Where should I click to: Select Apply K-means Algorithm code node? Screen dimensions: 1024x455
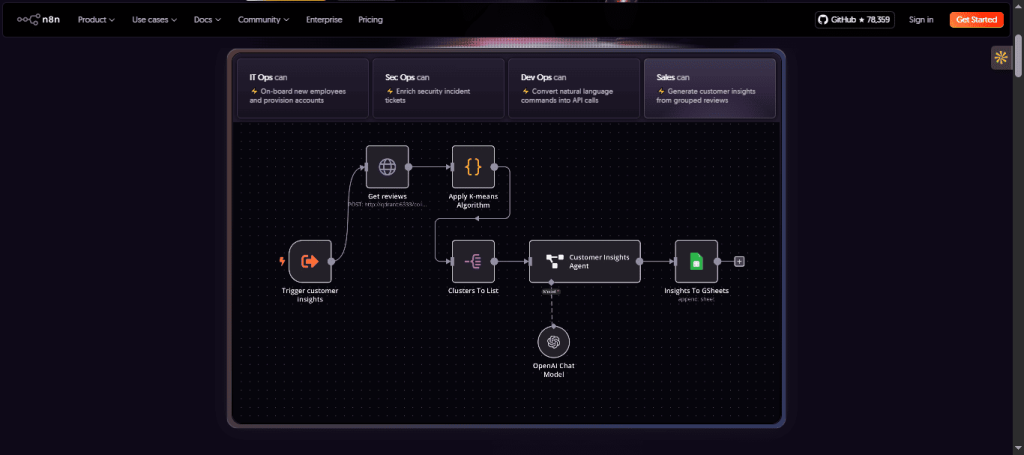pos(473,166)
